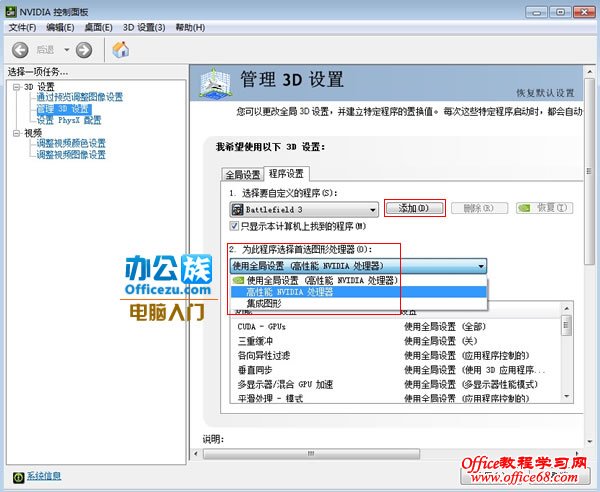Choose 高性能 NVIDIA 处理器 option
The width and height of the screenshot is (600, 492).
click(359, 292)
